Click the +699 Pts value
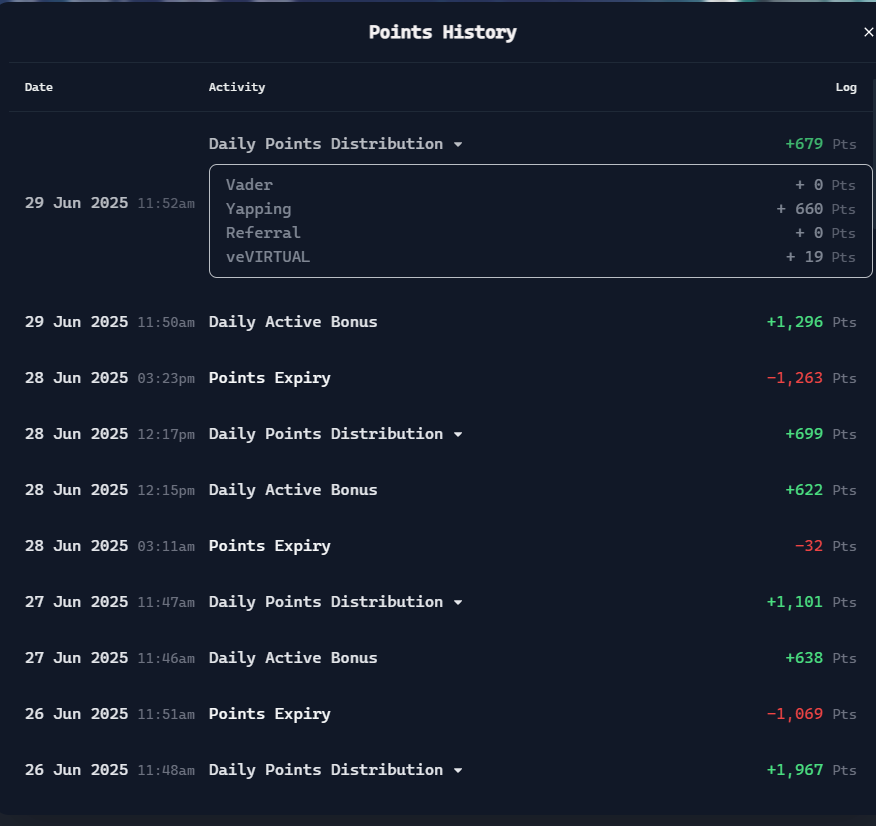 [x=821, y=434]
